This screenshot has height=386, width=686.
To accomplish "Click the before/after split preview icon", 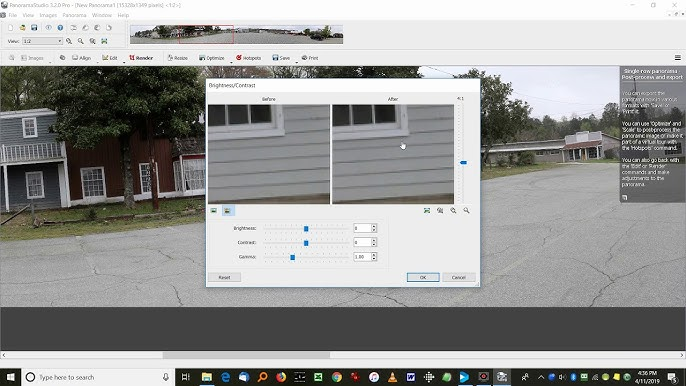I will pos(228,211).
